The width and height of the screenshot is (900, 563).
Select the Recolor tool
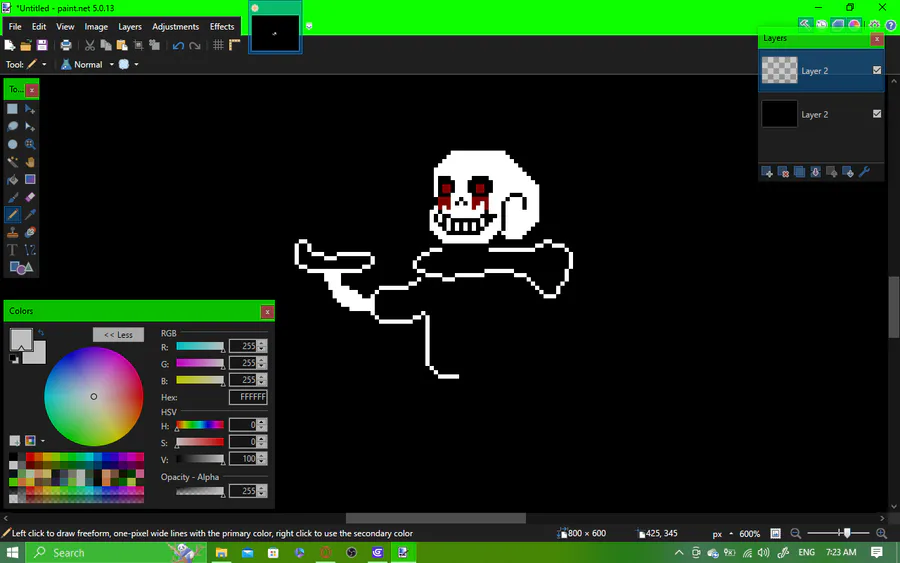[x=30, y=232]
